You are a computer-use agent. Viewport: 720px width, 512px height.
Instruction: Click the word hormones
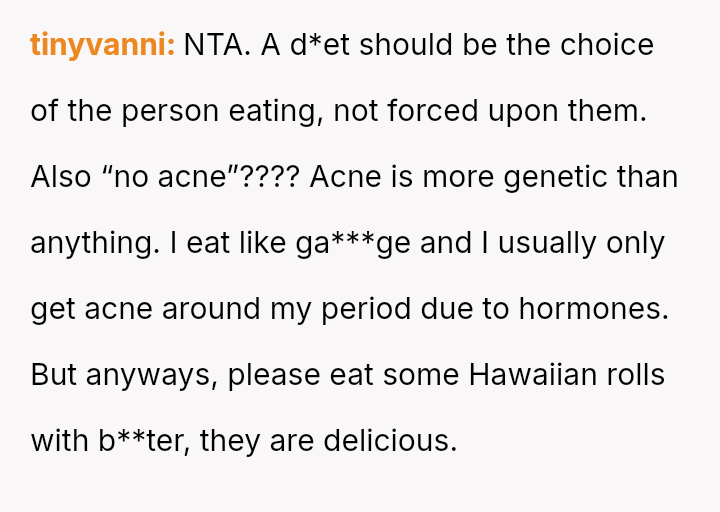point(593,308)
